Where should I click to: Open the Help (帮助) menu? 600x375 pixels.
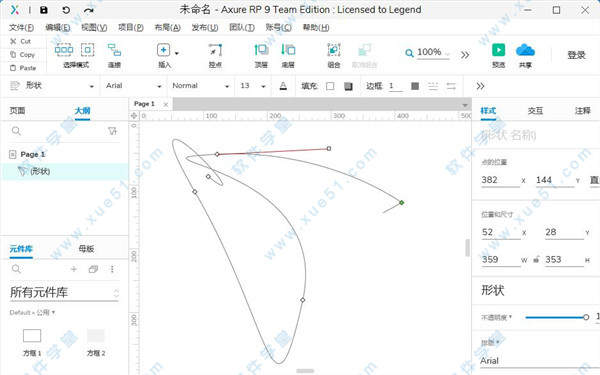click(x=316, y=28)
